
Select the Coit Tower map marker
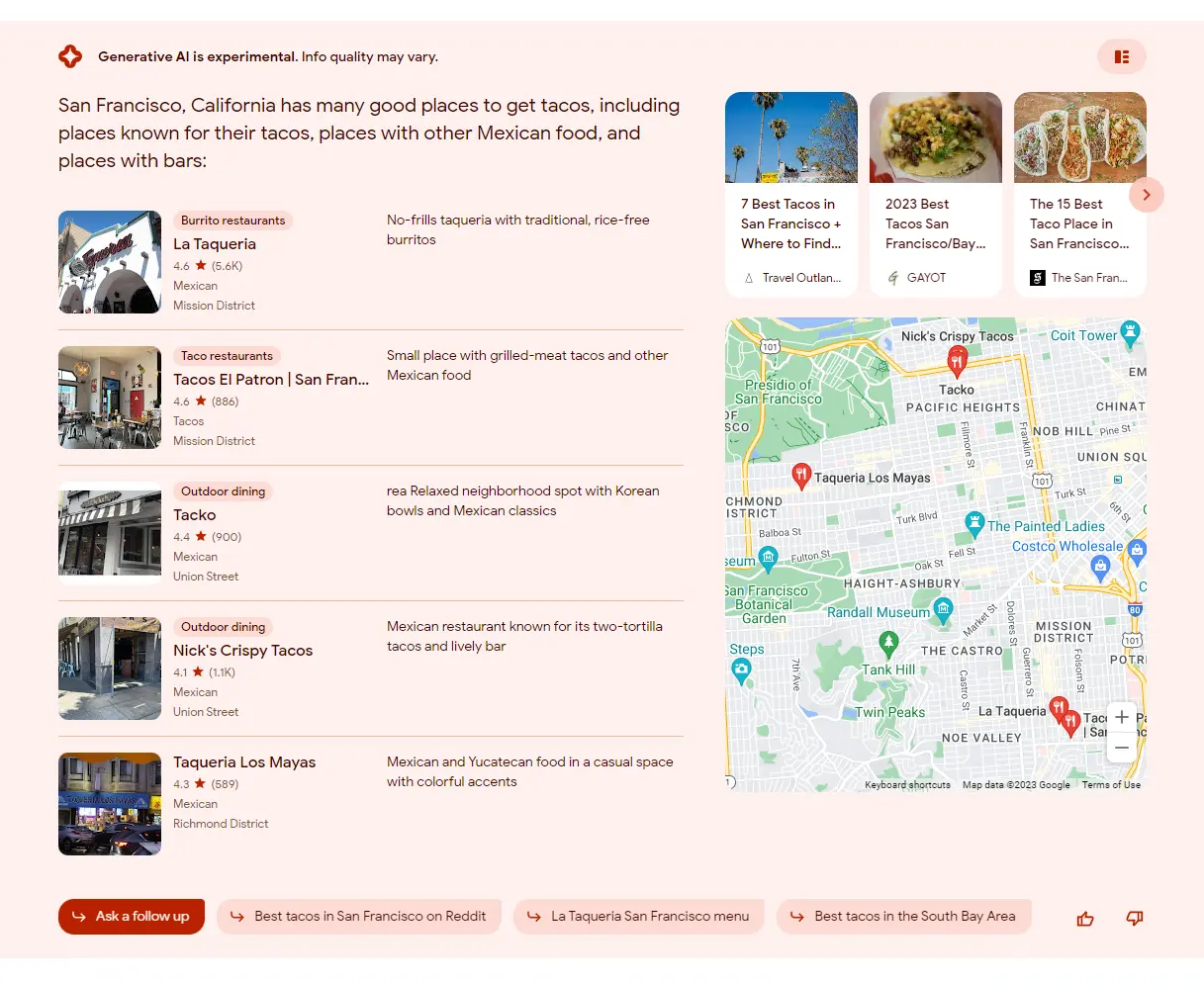[x=1130, y=332]
